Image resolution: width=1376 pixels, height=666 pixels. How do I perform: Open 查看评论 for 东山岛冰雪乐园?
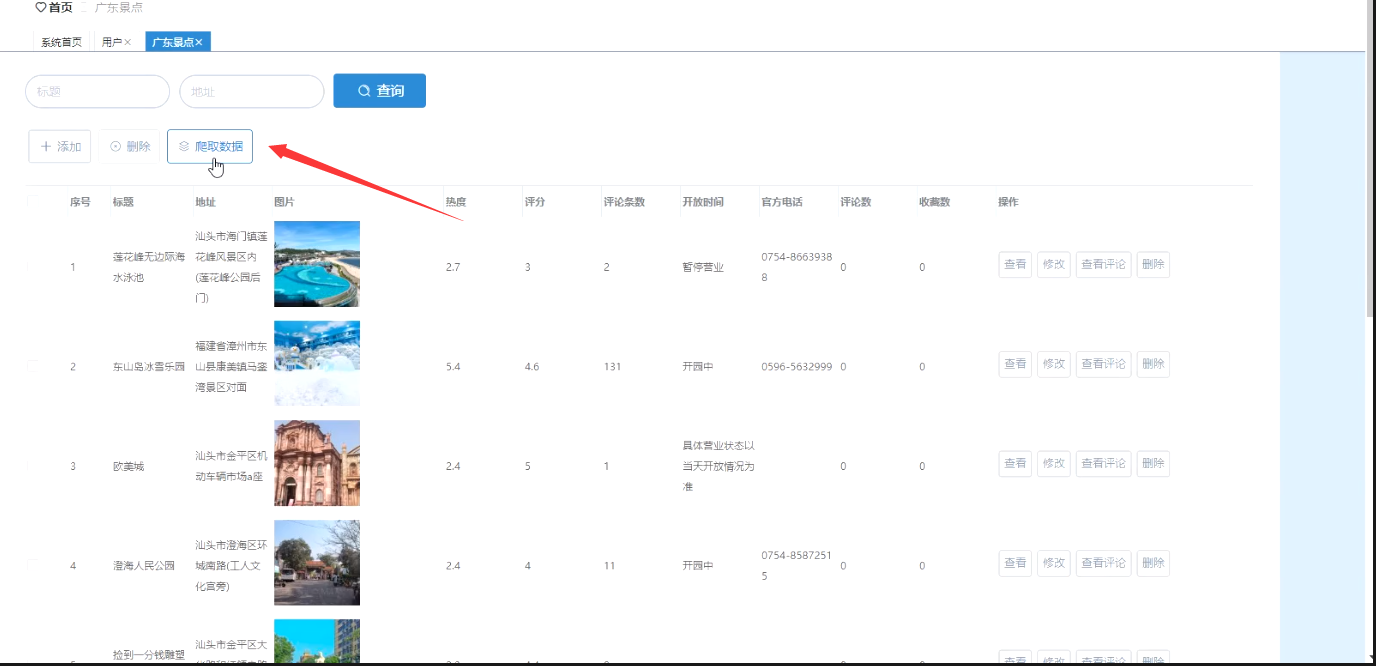coord(1104,364)
